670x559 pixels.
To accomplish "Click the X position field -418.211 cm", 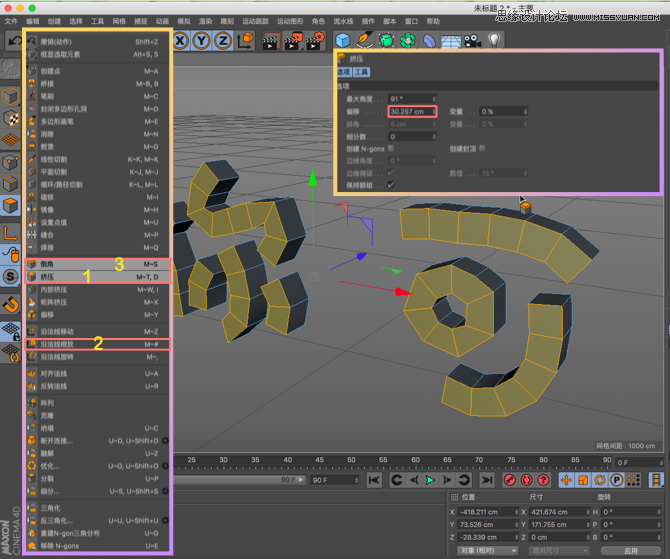I will pos(488,512).
